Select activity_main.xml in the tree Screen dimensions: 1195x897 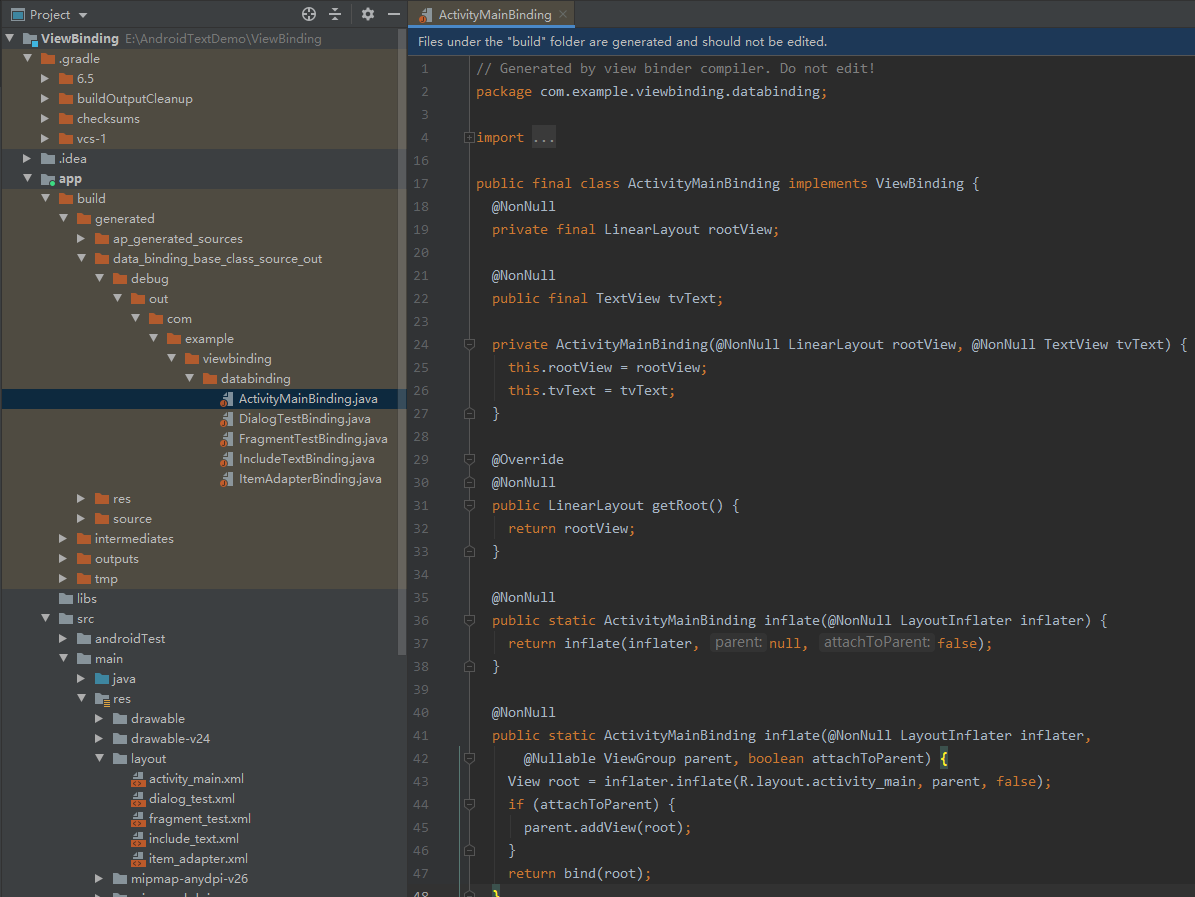point(197,779)
